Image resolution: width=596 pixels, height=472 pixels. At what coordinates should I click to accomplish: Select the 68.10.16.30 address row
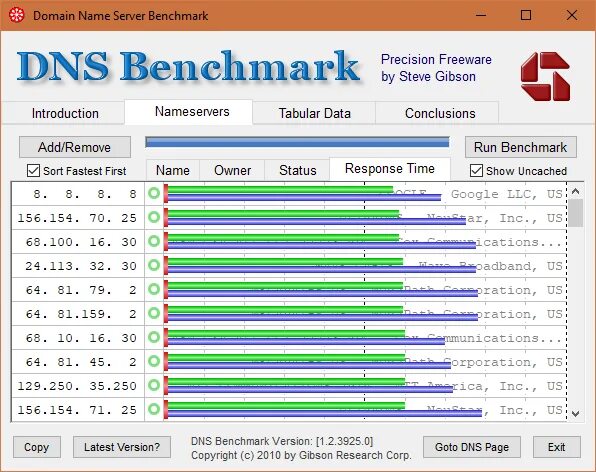[x=78, y=337]
